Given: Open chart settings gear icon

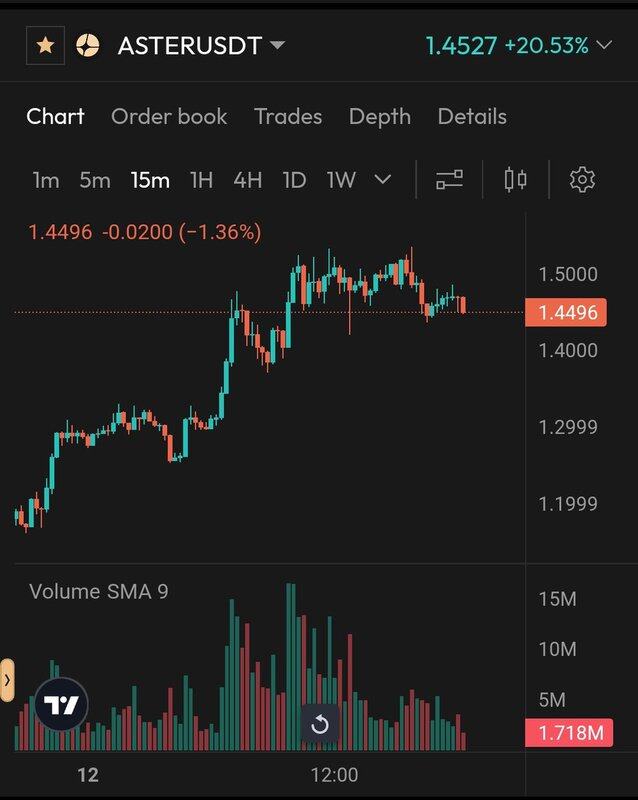Looking at the screenshot, I should tap(582, 180).
